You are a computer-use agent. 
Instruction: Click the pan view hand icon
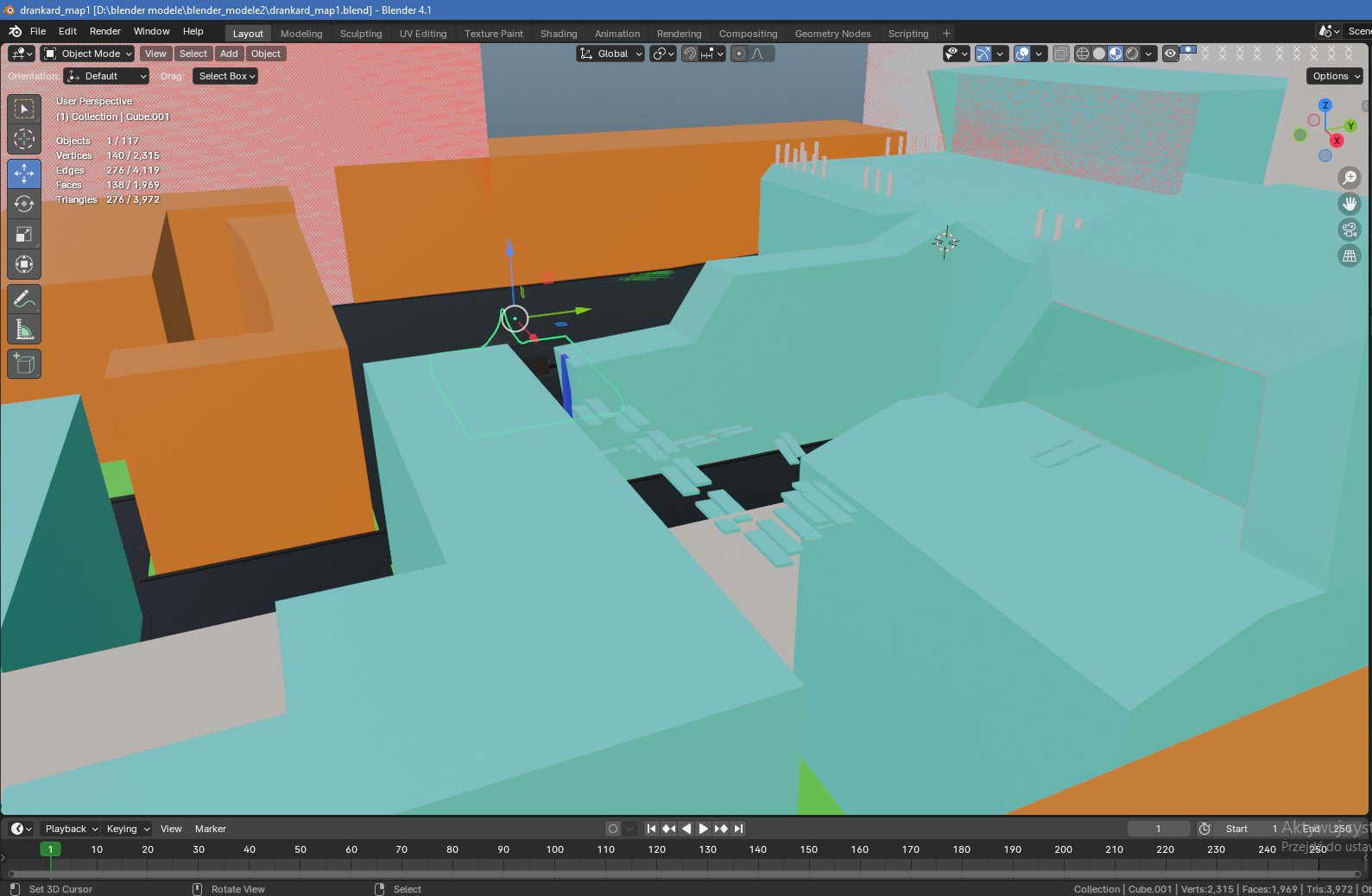(x=1350, y=204)
